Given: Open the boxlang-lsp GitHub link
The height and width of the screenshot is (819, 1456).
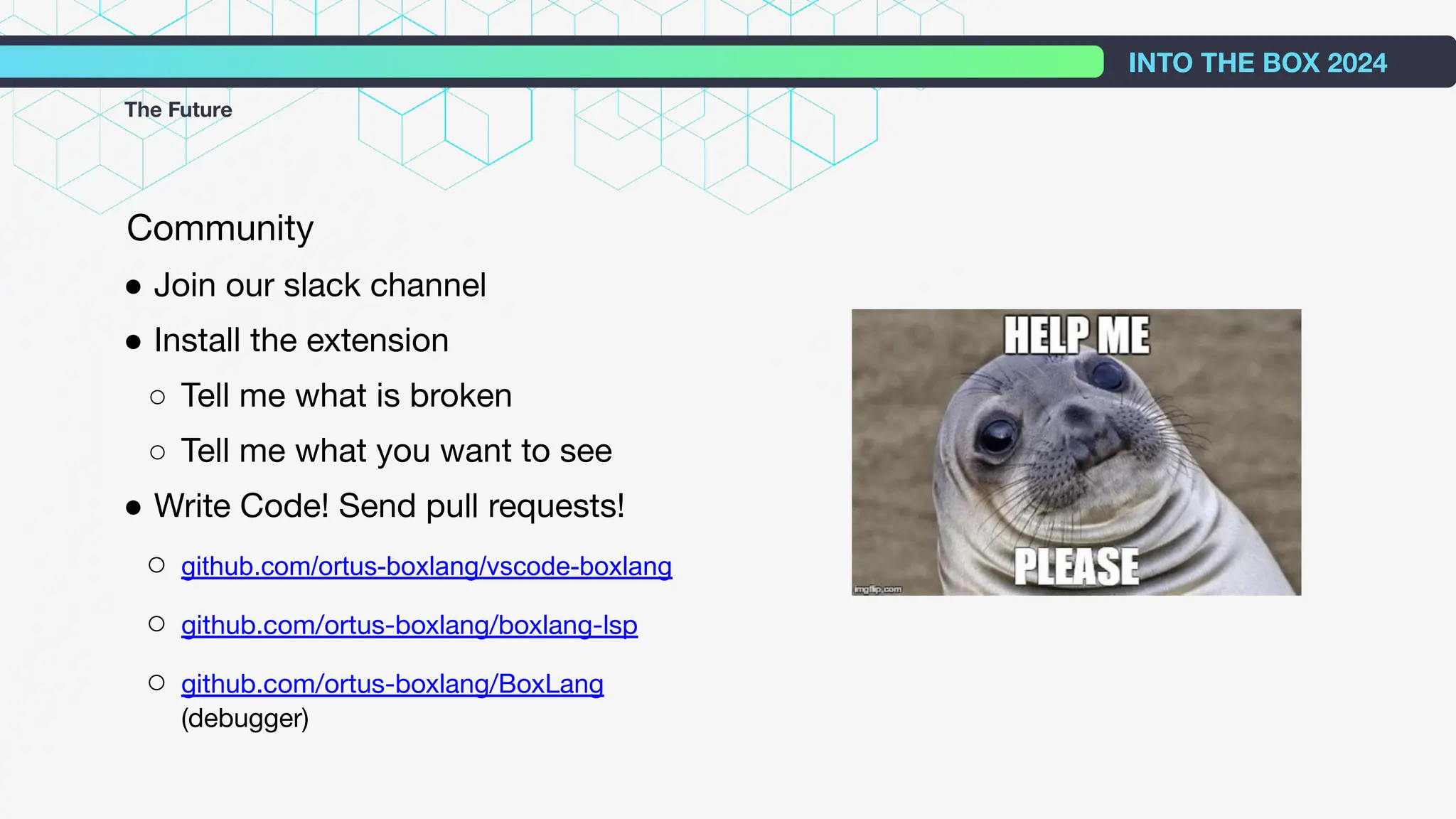Looking at the screenshot, I should [x=409, y=626].
